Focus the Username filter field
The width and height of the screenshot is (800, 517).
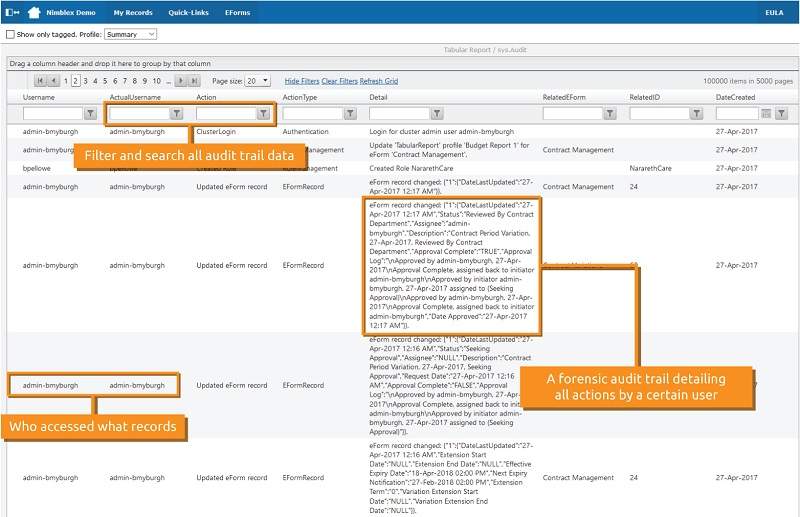click(53, 113)
